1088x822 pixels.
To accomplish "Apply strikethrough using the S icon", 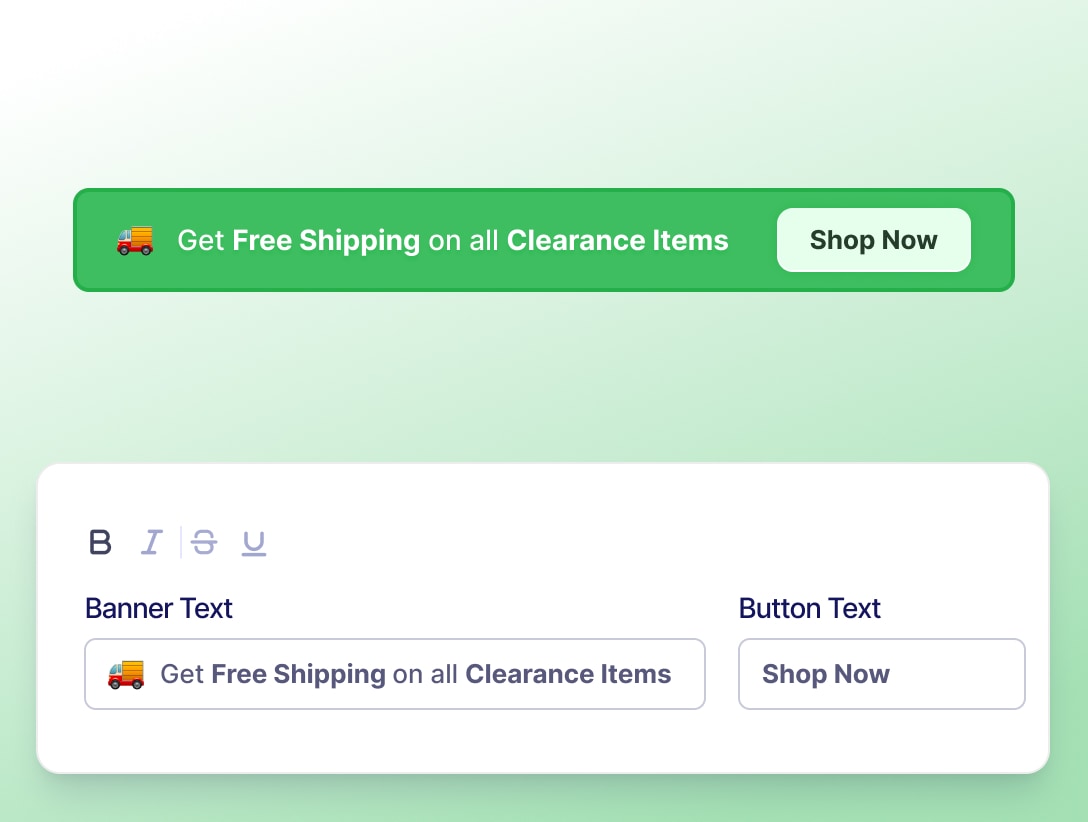I will (x=203, y=542).
